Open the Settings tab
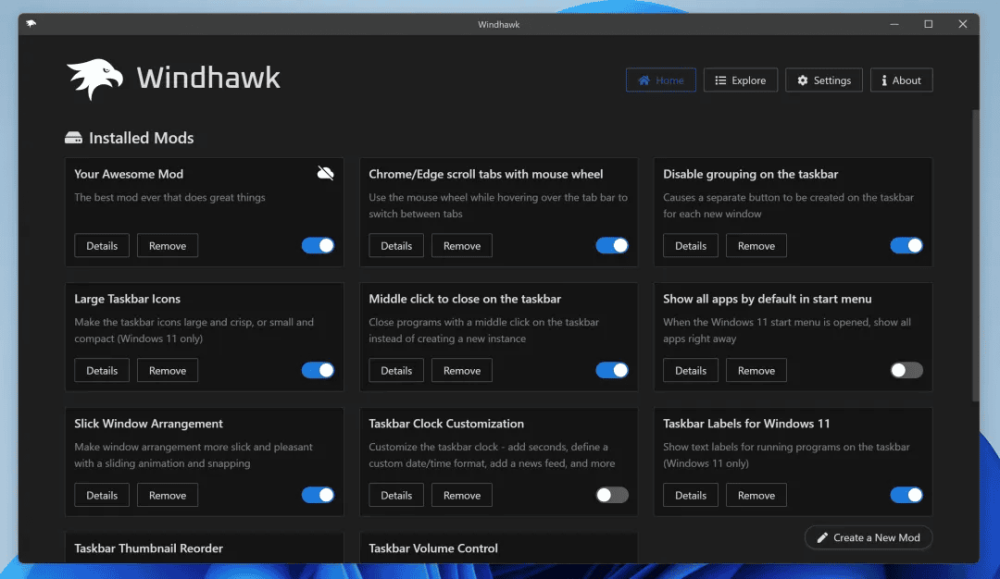Screen dimensions: 1000x579 click(824, 80)
